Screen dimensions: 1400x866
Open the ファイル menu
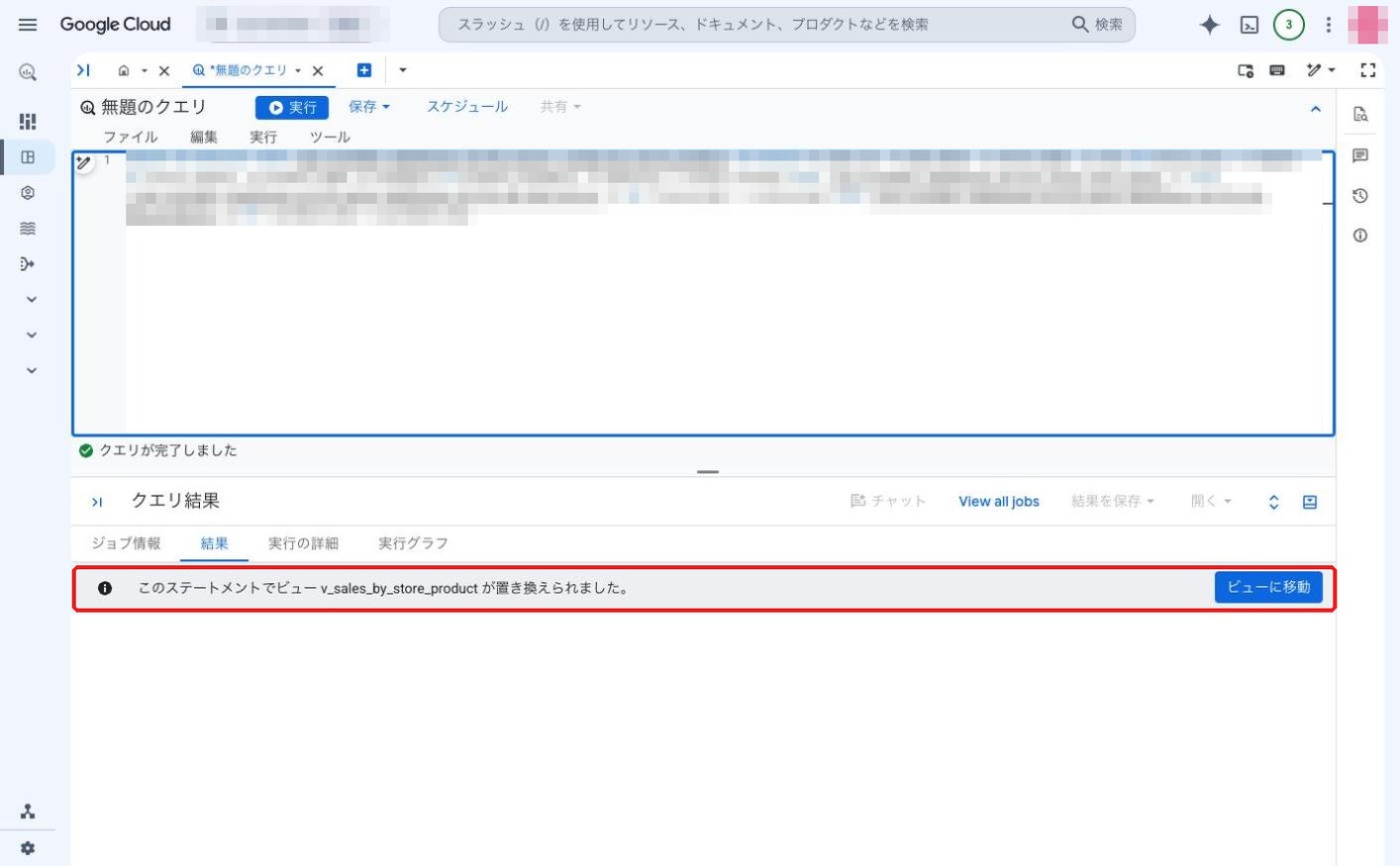click(131, 138)
